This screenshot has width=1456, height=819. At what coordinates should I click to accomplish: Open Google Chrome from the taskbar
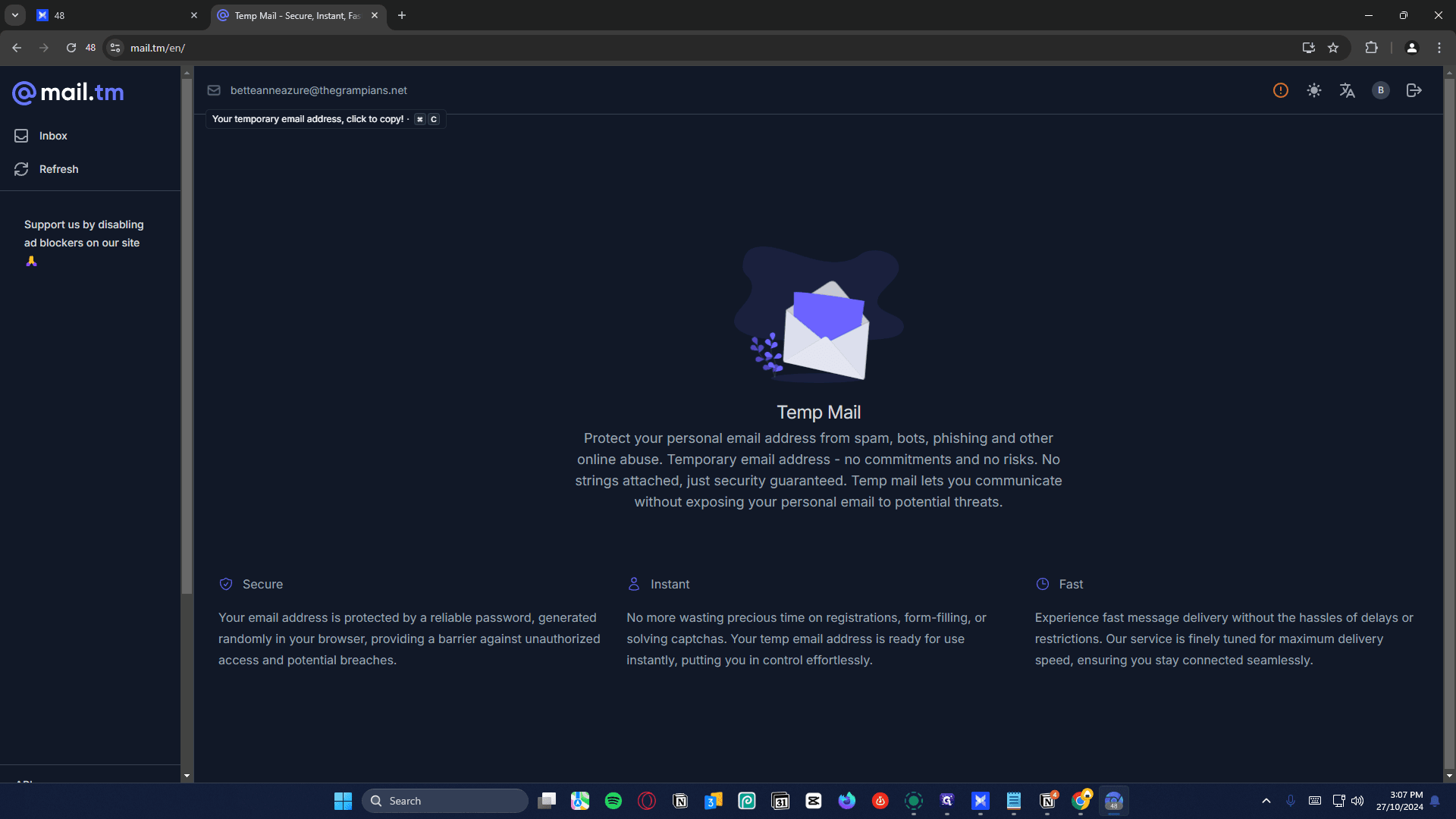coord(1081,801)
